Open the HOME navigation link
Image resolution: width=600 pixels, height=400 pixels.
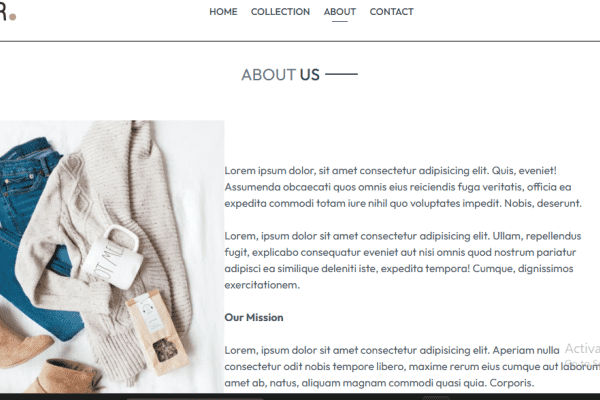click(223, 12)
